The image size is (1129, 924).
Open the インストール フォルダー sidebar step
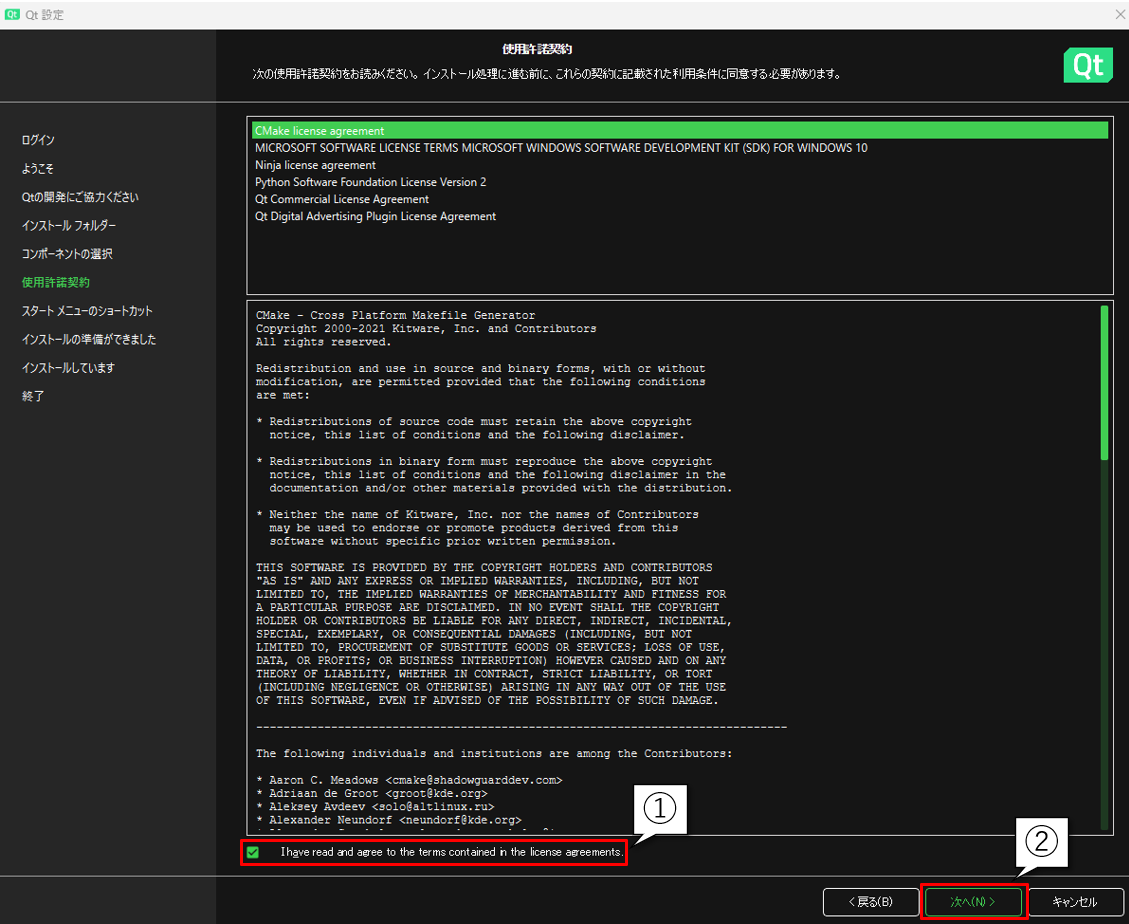click(69, 226)
